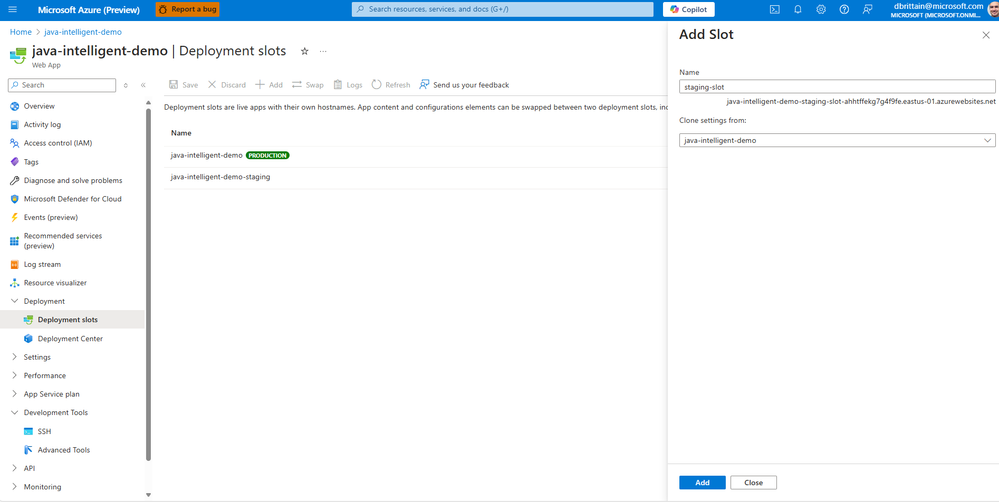The width and height of the screenshot is (999, 502).
Task: Open Copilot
Action: click(x=688, y=10)
